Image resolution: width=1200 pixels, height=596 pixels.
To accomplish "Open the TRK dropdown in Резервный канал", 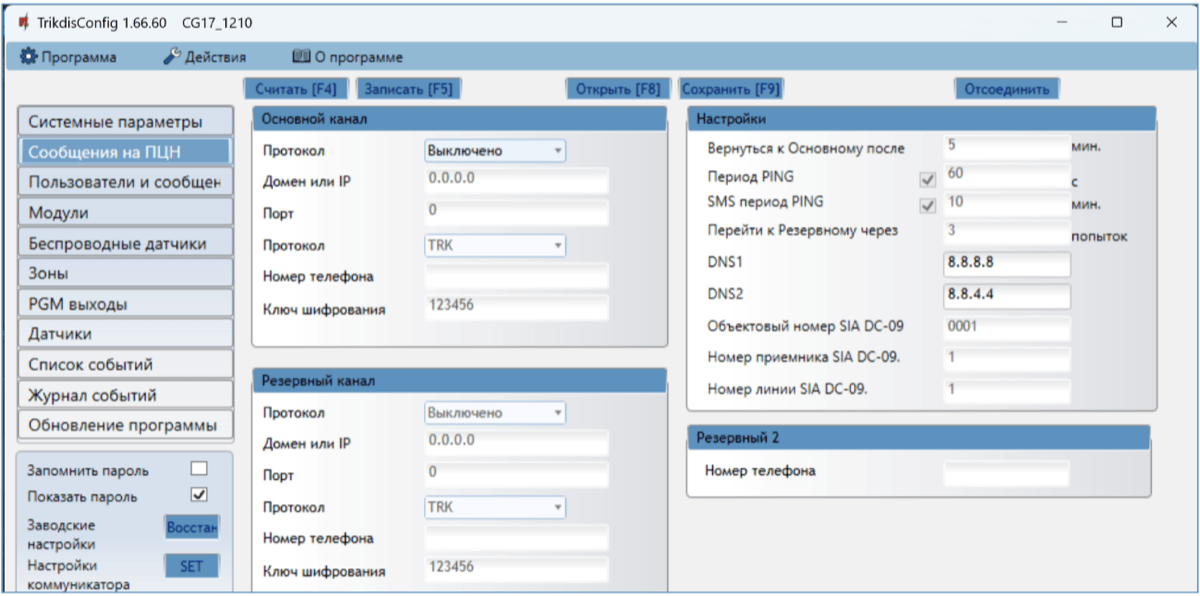I will (x=495, y=507).
